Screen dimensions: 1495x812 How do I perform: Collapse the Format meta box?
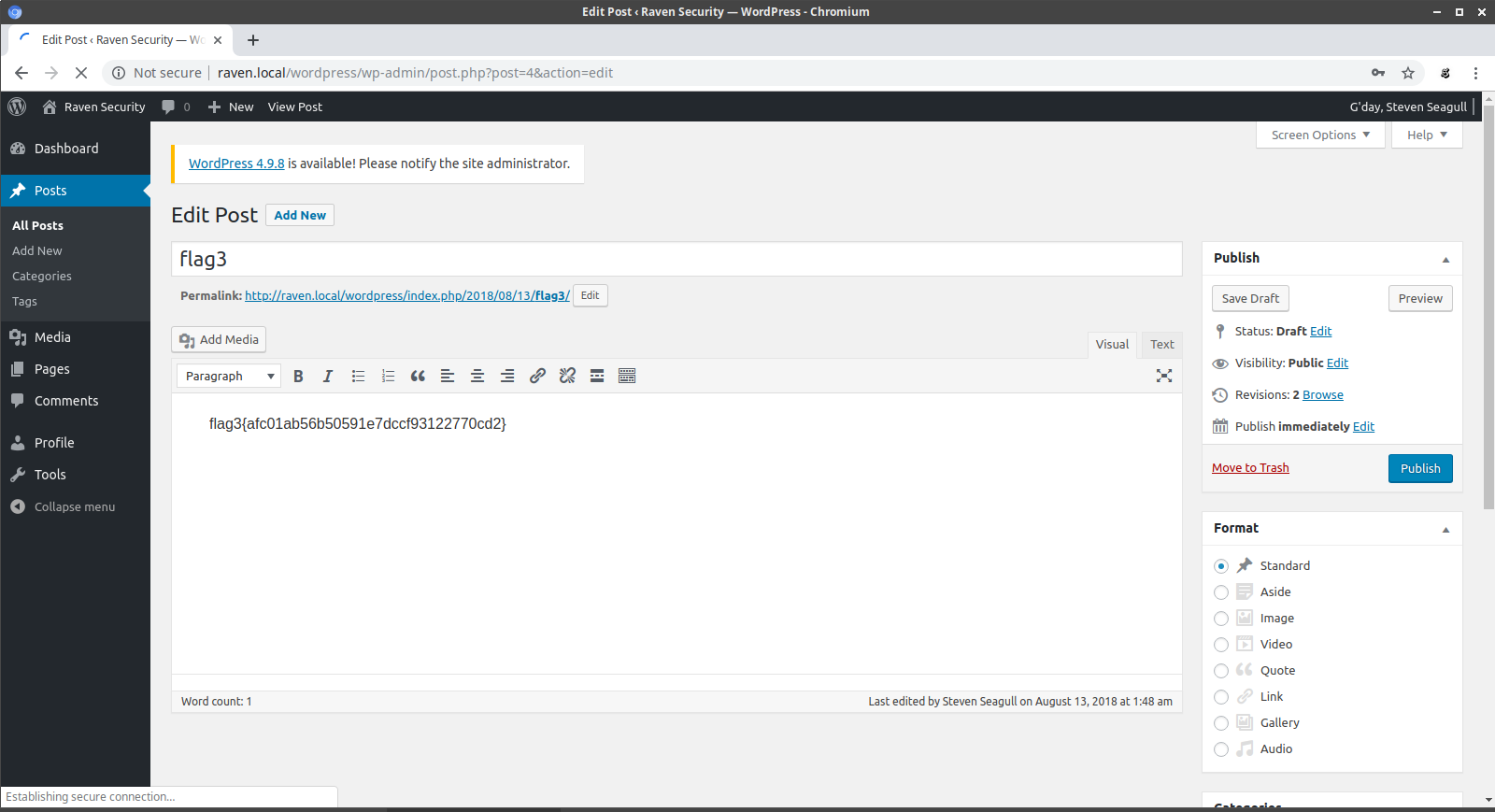(x=1445, y=529)
